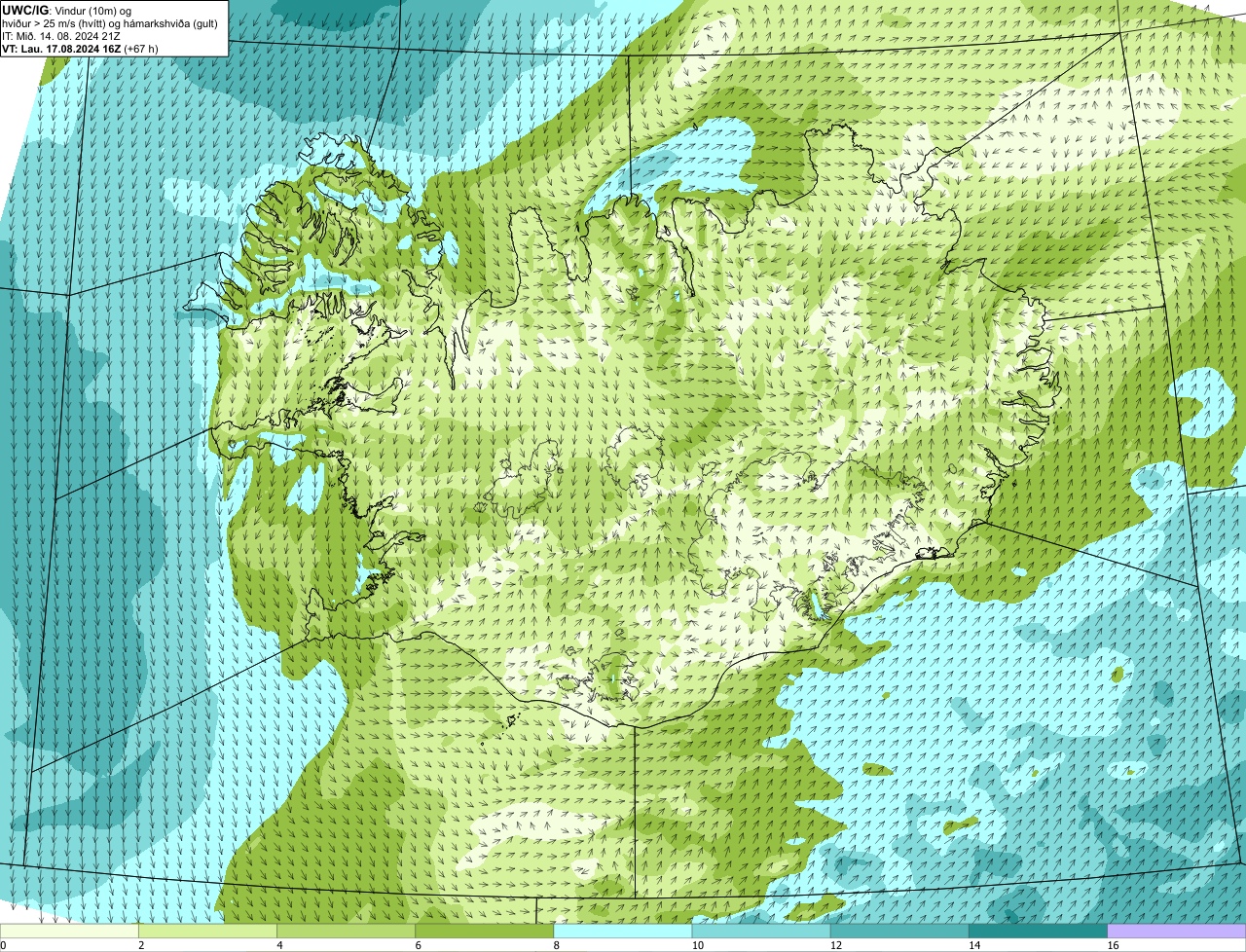Click the light green 2–4 m/s legend swatch
Image resolution: width=1246 pixels, height=952 pixels.
pyautogui.click(x=207, y=931)
